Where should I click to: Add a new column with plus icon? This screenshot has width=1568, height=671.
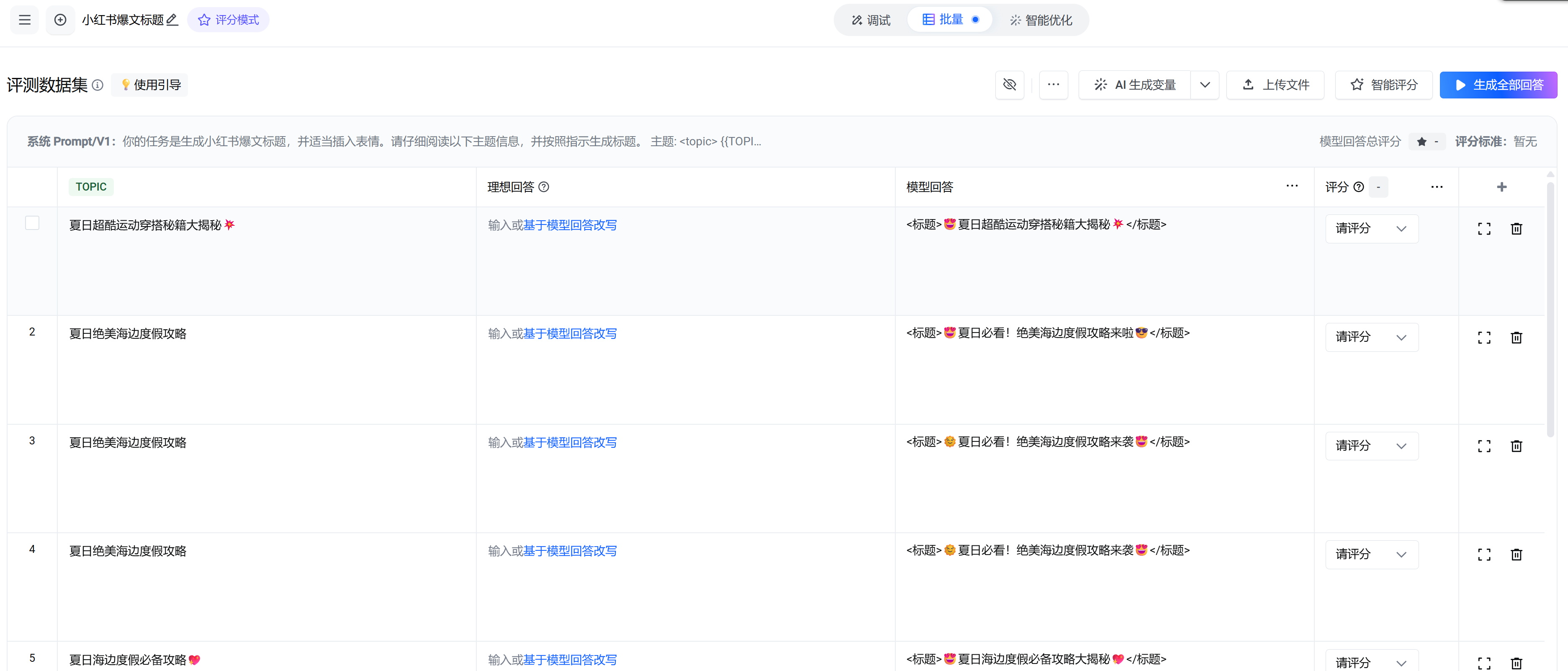tap(1501, 187)
